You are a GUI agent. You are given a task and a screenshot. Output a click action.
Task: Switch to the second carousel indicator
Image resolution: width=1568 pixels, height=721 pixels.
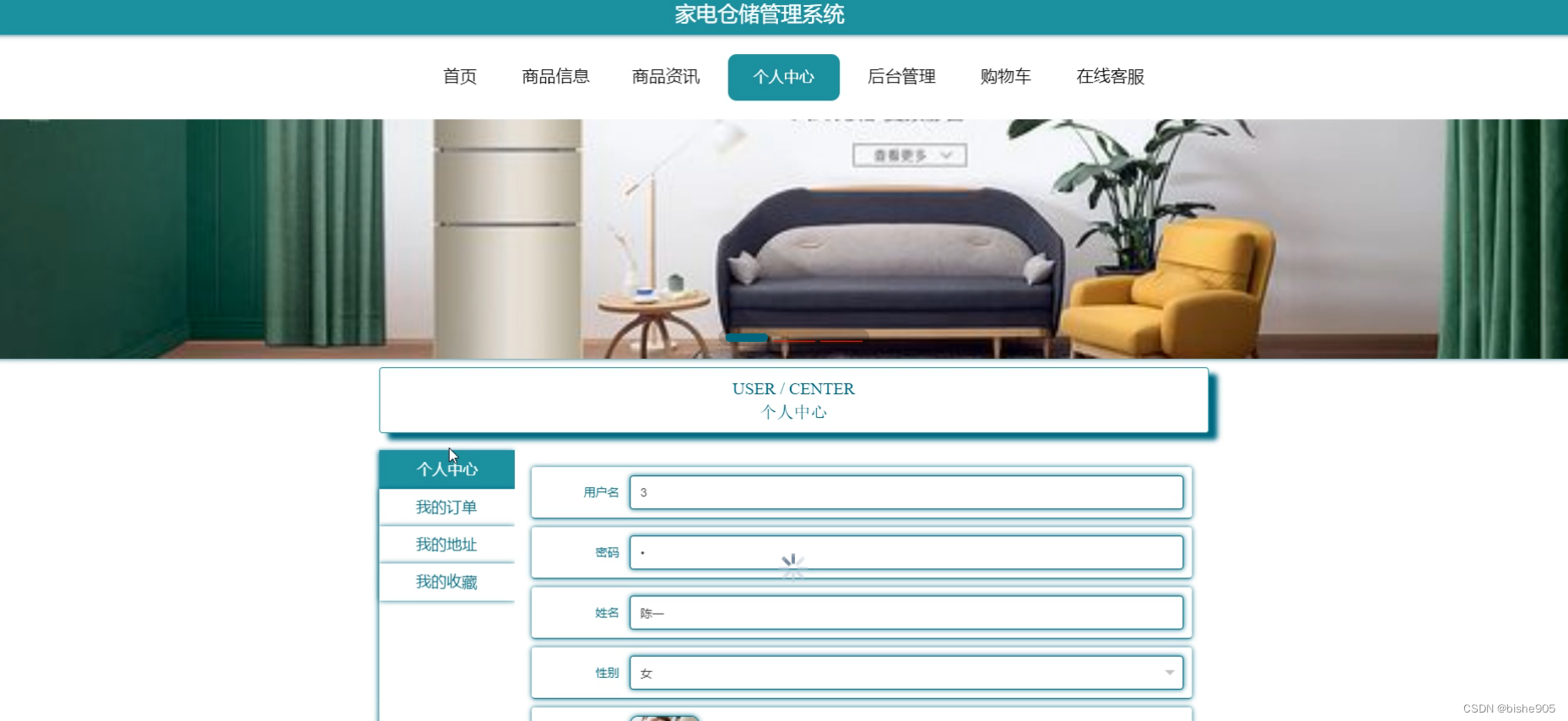794,340
